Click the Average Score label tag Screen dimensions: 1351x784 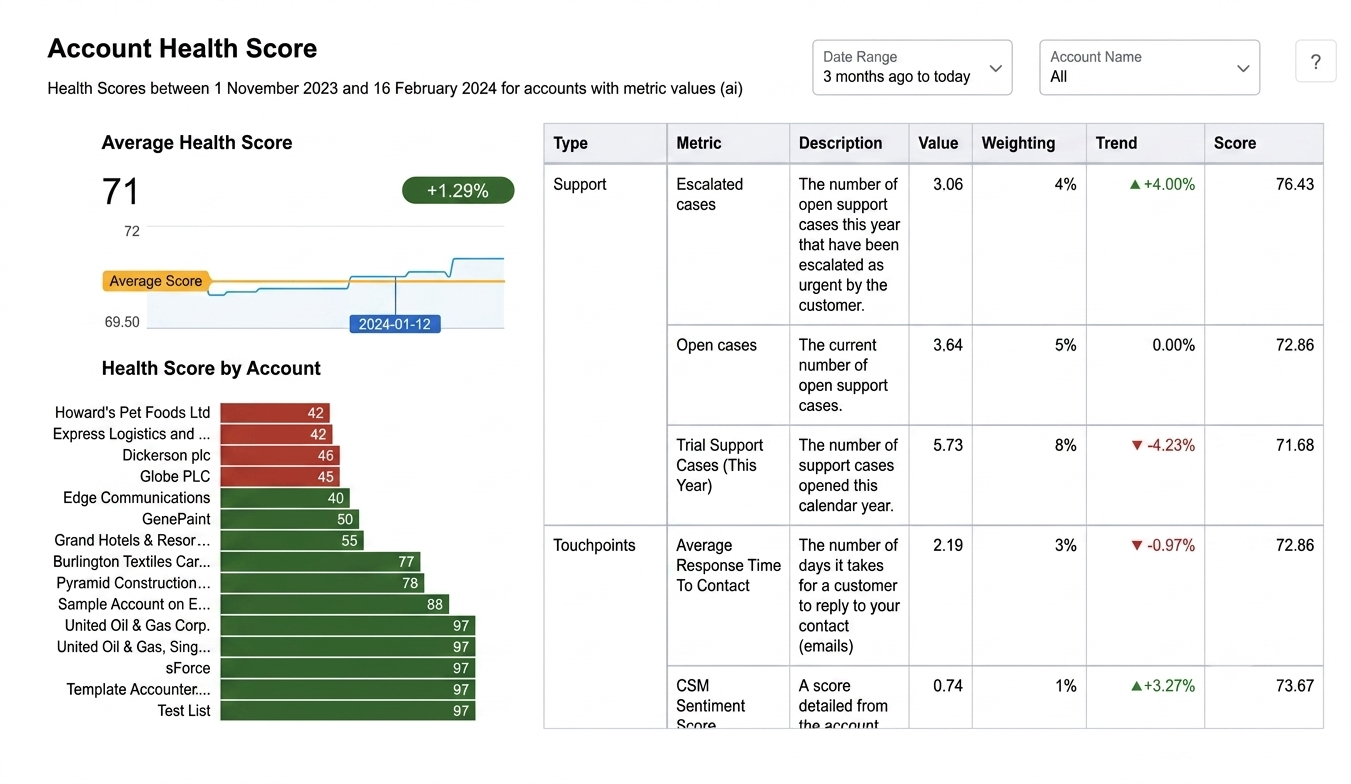pos(155,281)
